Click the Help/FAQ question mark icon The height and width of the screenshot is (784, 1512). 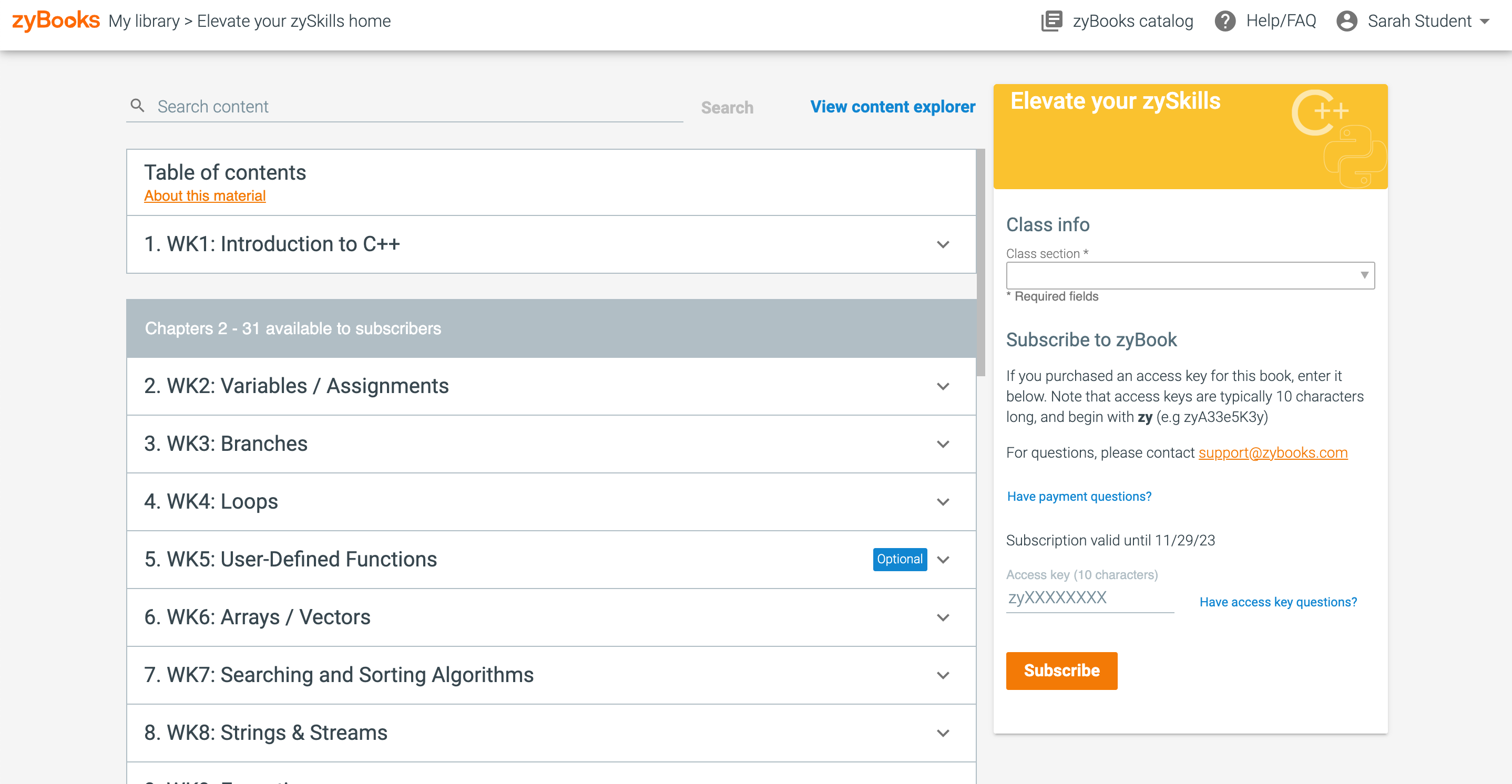click(1224, 21)
